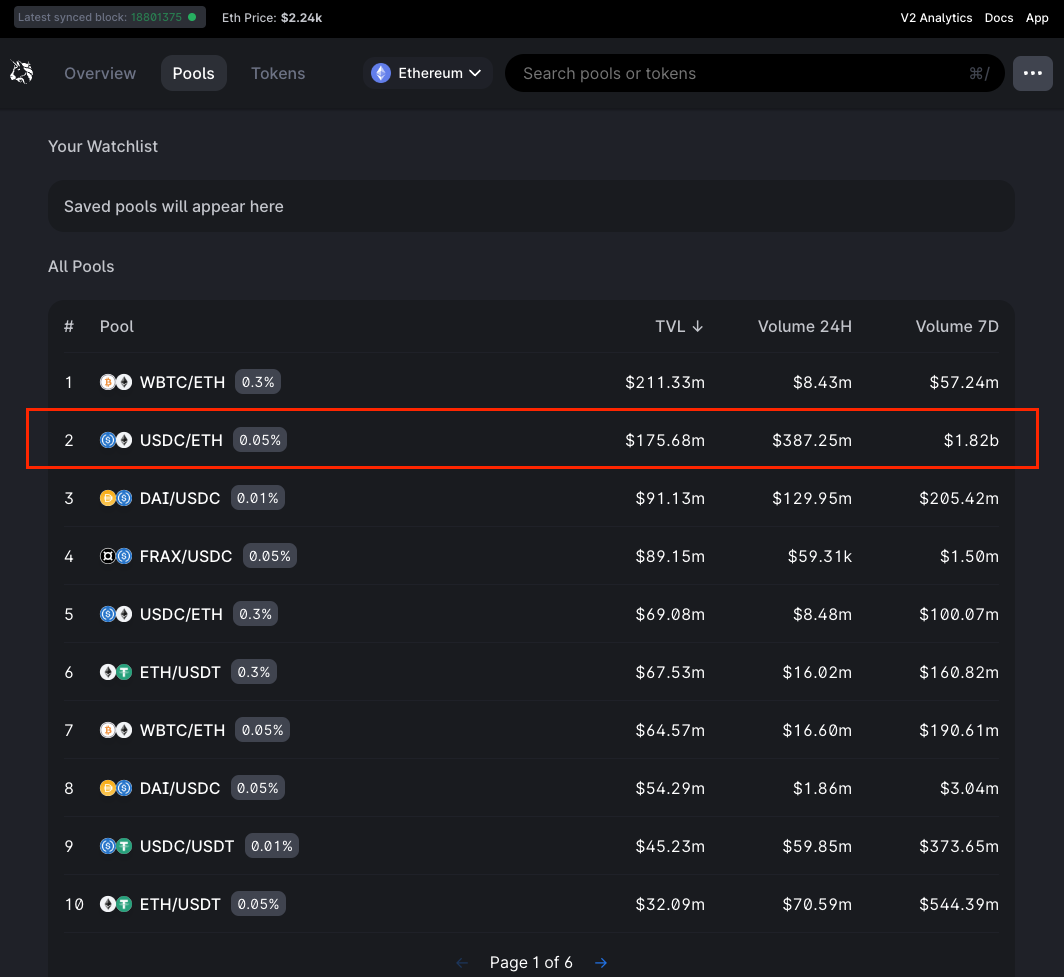This screenshot has height=977, width=1064.
Task: Open the WBTC/ETH 0.05% pool name
Action: point(183,730)
